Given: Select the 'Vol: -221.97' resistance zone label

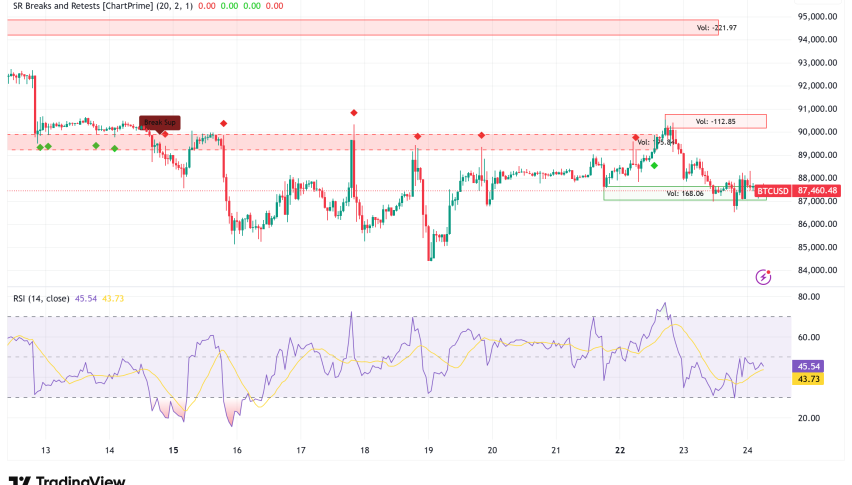Looking at the screenshot, I should point(716,27).
